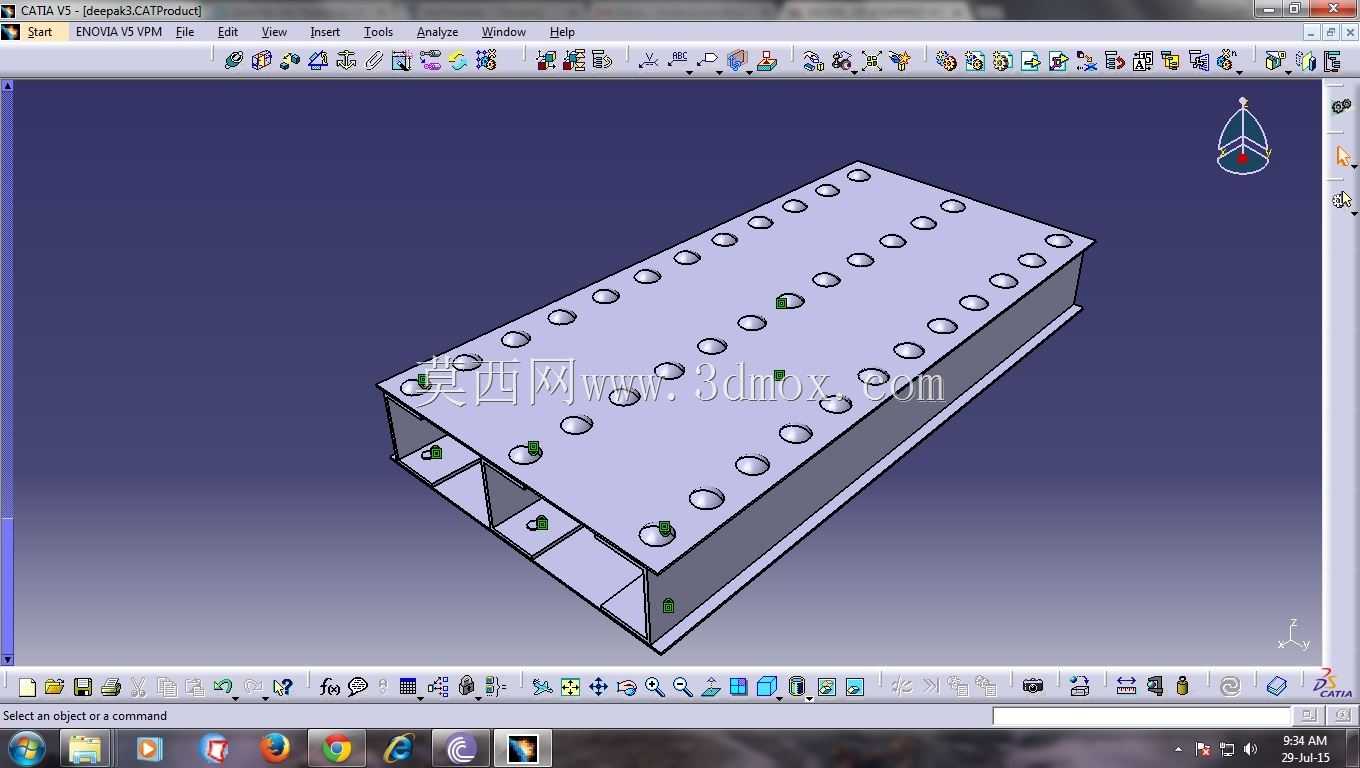Open the Start menu in CATIA
Viewport: 1360px width, 768px height.
tap(40, 32)
